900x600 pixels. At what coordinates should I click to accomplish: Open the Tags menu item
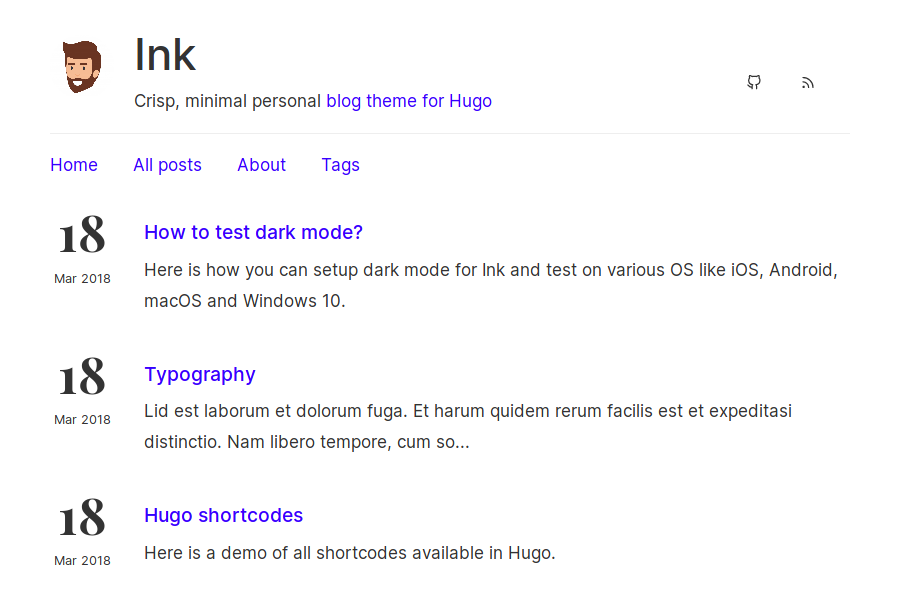click(x=340, y=165)
